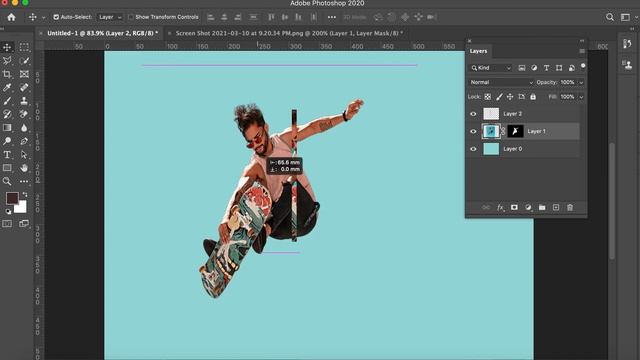The height and width of the screenshot is (360, 640).
Task: Open the Auto-Select Layer dropdown
Action: tap(110, 17)
